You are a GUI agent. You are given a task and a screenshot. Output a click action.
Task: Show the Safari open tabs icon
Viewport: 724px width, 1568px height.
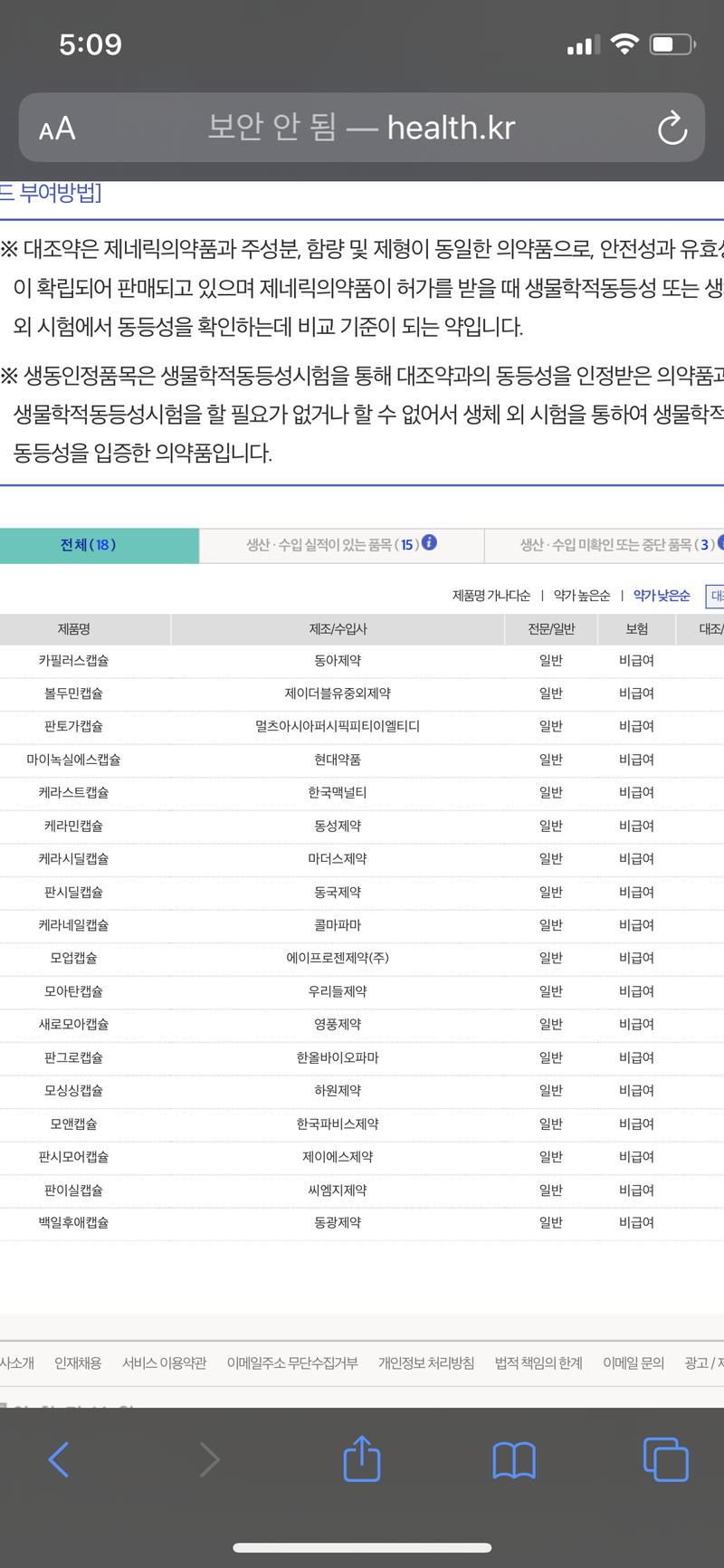(665, 1459)
